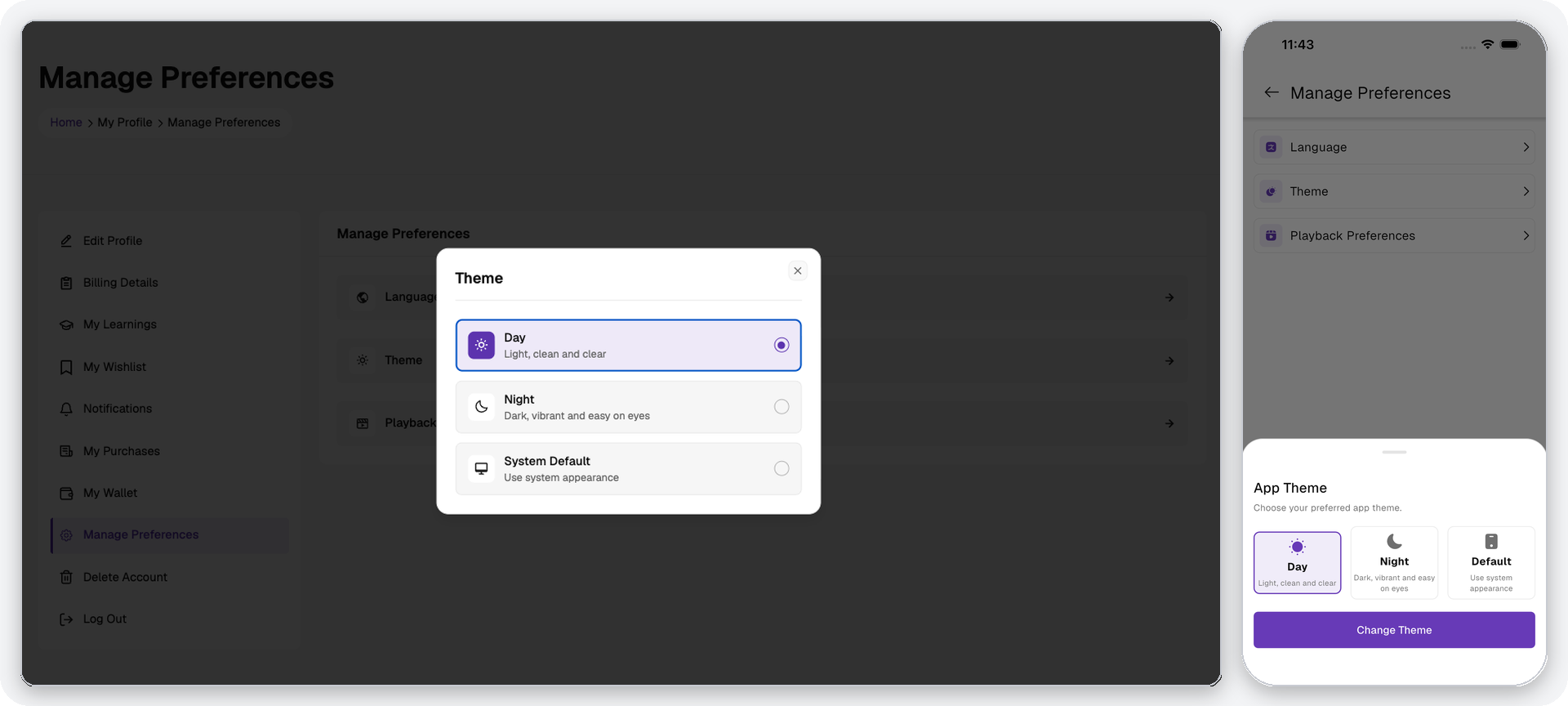Open Language row arrow in desktop panel
This screenshot has width=1568, height=706.
1169,297
